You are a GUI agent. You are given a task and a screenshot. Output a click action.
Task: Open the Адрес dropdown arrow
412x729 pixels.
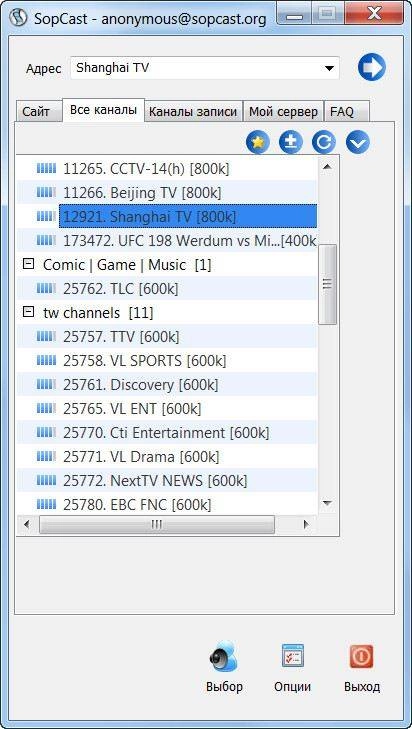tap(329, 68)
